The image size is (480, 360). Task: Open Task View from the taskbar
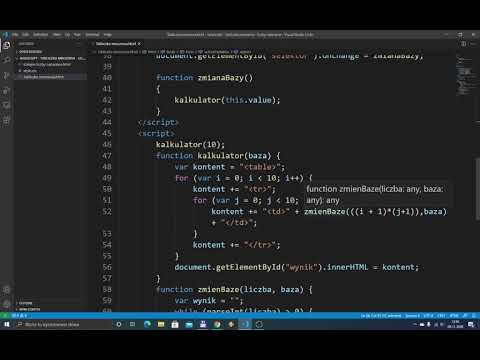[133, 324]
